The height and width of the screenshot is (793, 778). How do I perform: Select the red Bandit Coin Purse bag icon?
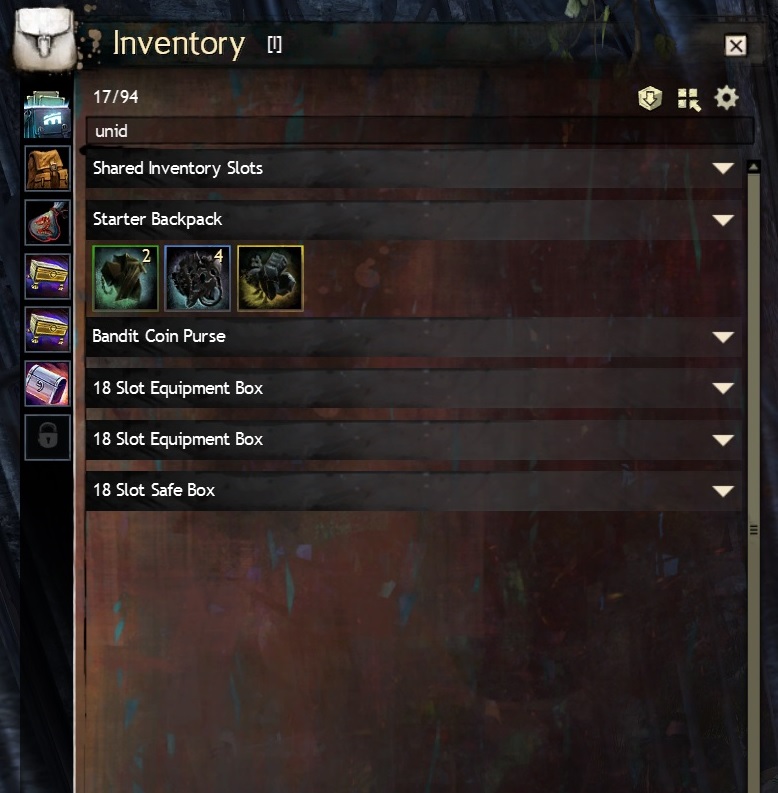tap(48, 223)
